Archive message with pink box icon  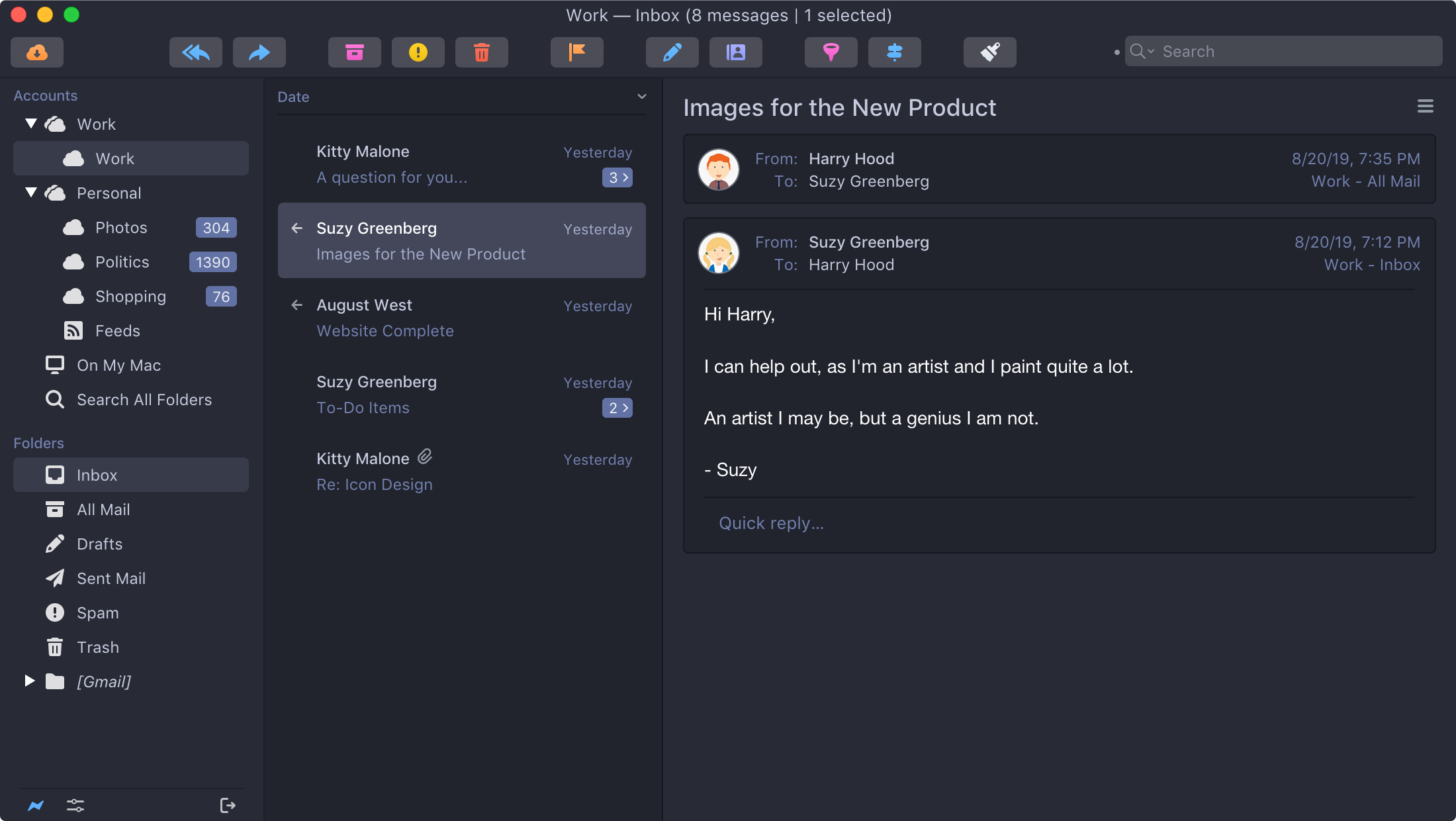(354, 52)
